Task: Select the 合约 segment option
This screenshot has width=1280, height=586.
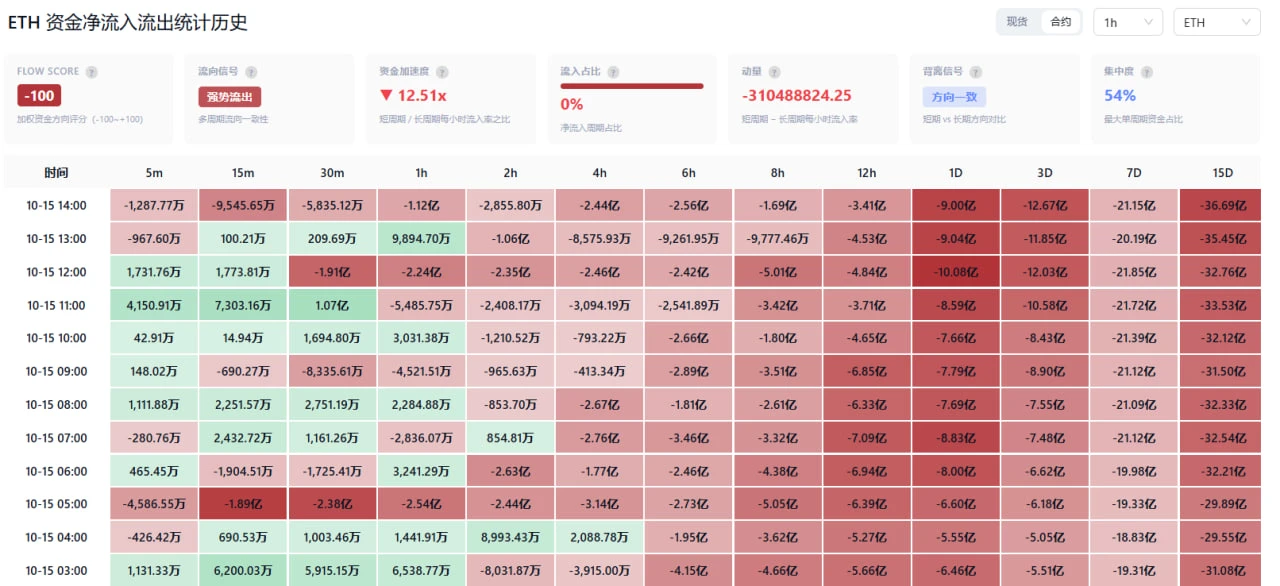Action: 1061,22
